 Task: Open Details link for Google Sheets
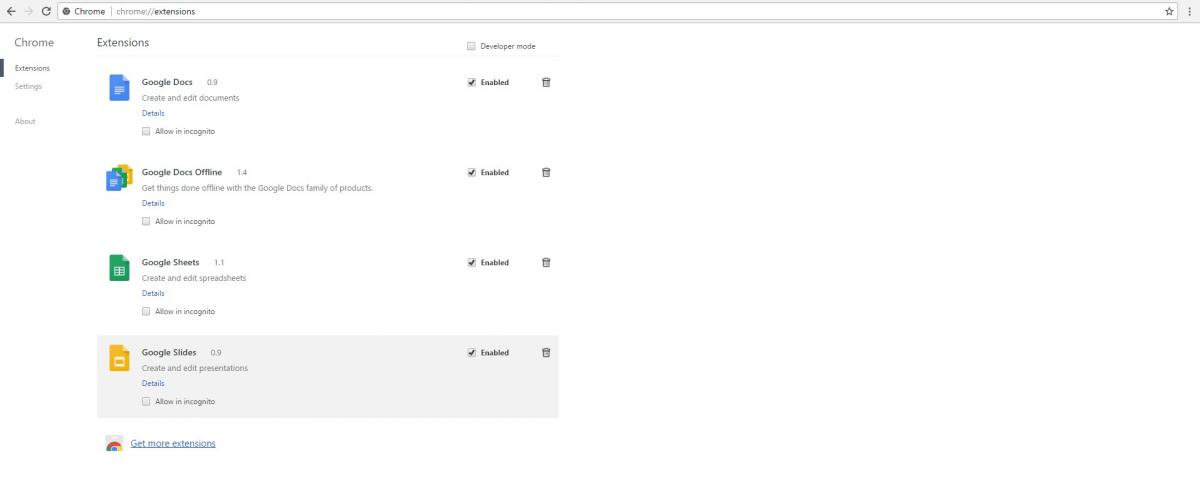(x=153, y=293)
